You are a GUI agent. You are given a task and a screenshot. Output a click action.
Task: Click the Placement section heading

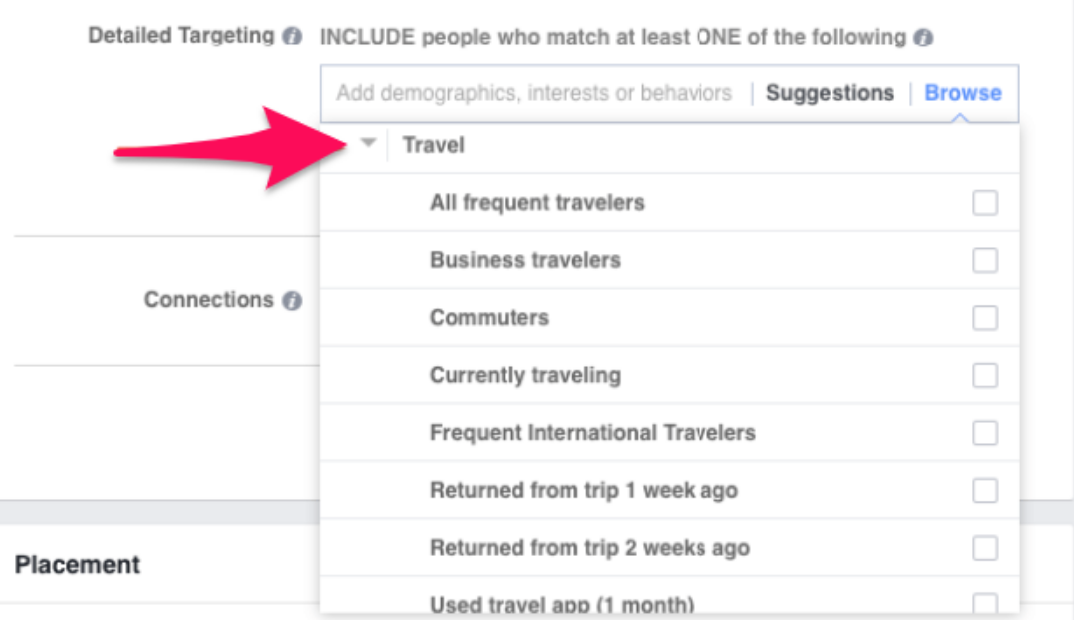point(77,565)
